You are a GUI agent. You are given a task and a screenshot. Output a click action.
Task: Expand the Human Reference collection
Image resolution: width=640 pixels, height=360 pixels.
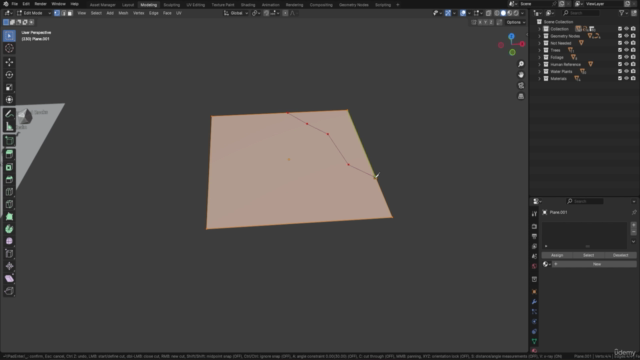[x=540, y=64]
